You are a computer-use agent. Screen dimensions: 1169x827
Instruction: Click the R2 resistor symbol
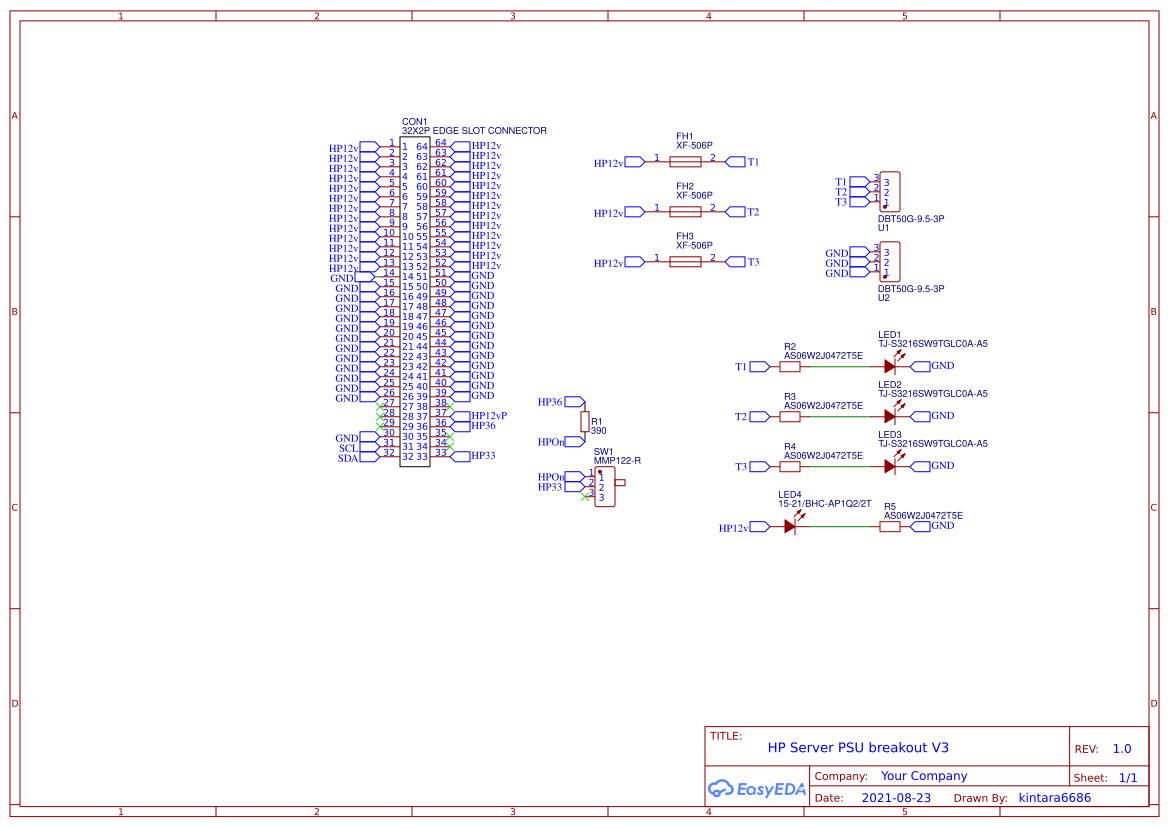(x=789, y=367)
